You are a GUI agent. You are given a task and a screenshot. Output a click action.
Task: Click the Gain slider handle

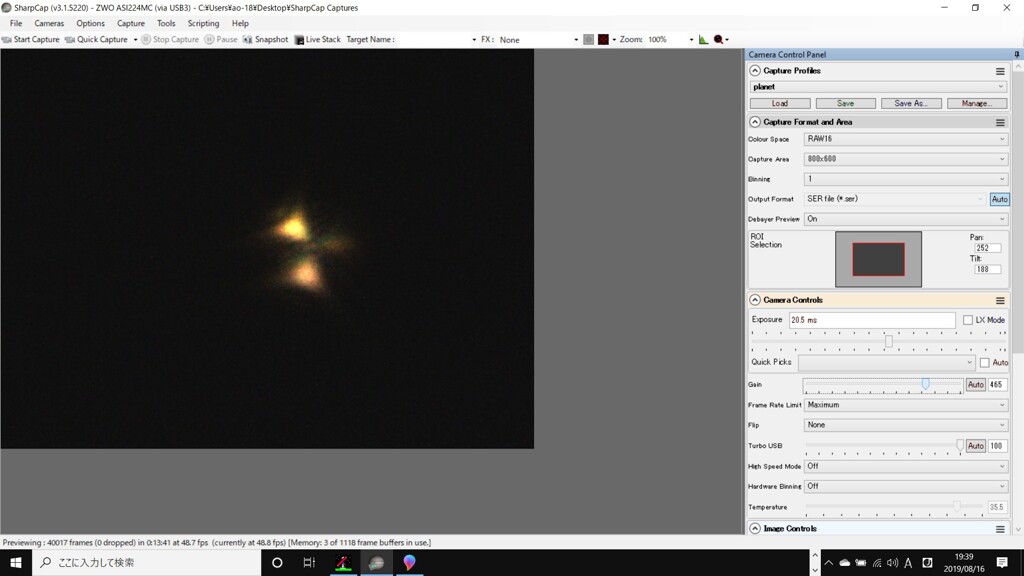pos(925,384)
